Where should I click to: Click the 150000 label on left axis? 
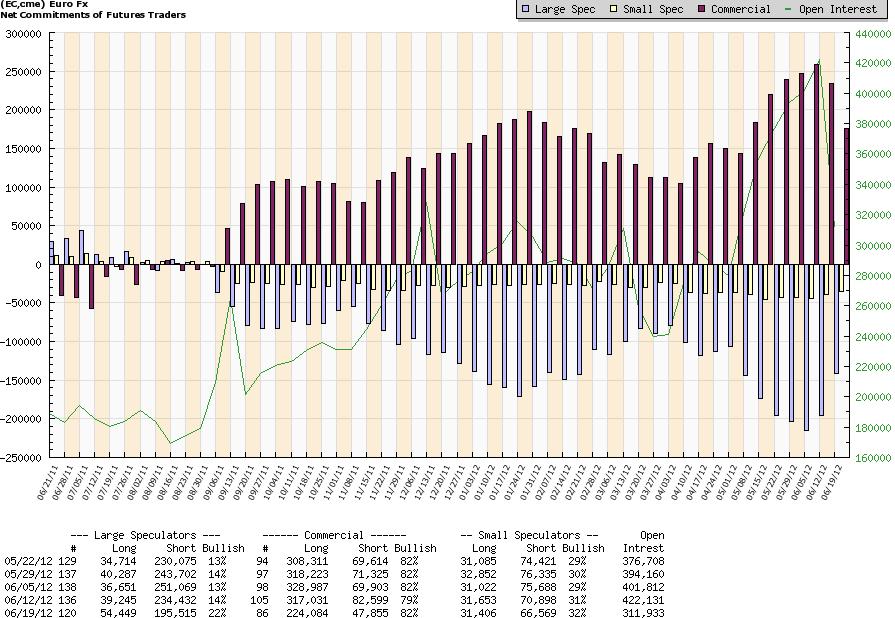[23, 149]
